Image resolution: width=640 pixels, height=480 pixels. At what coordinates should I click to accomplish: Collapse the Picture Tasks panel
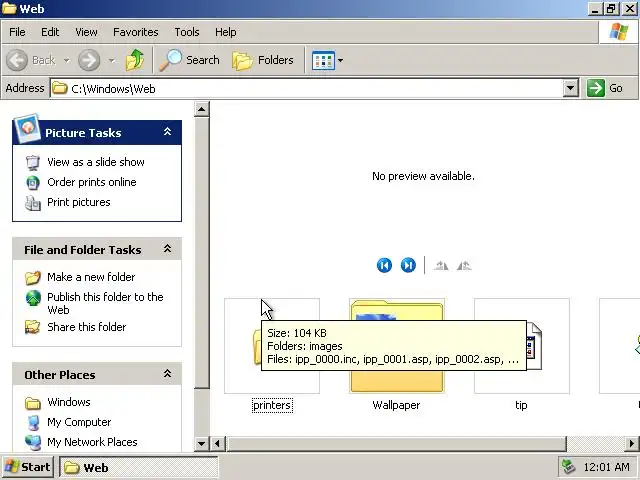point(167,132)
